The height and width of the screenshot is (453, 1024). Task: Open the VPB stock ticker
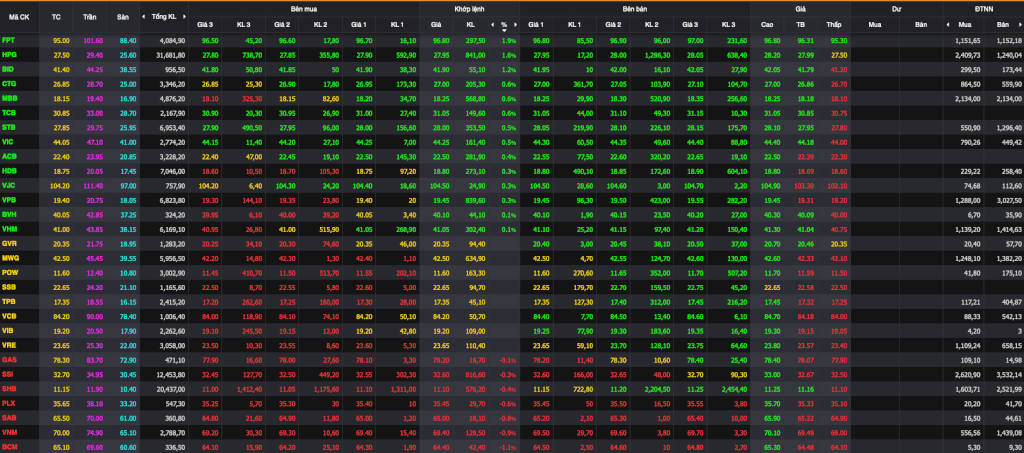point(8,200)
